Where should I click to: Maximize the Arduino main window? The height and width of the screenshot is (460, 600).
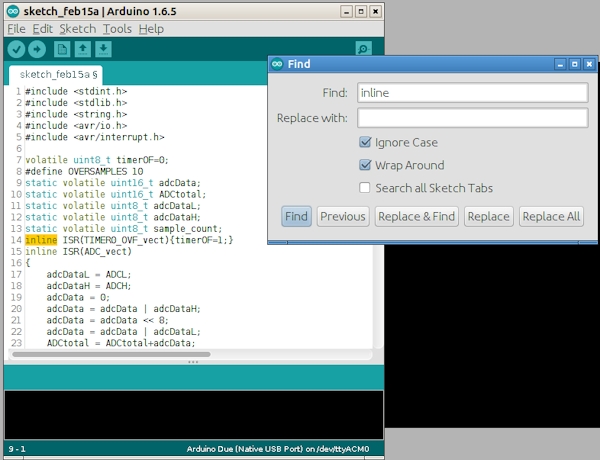pos(361,12)
